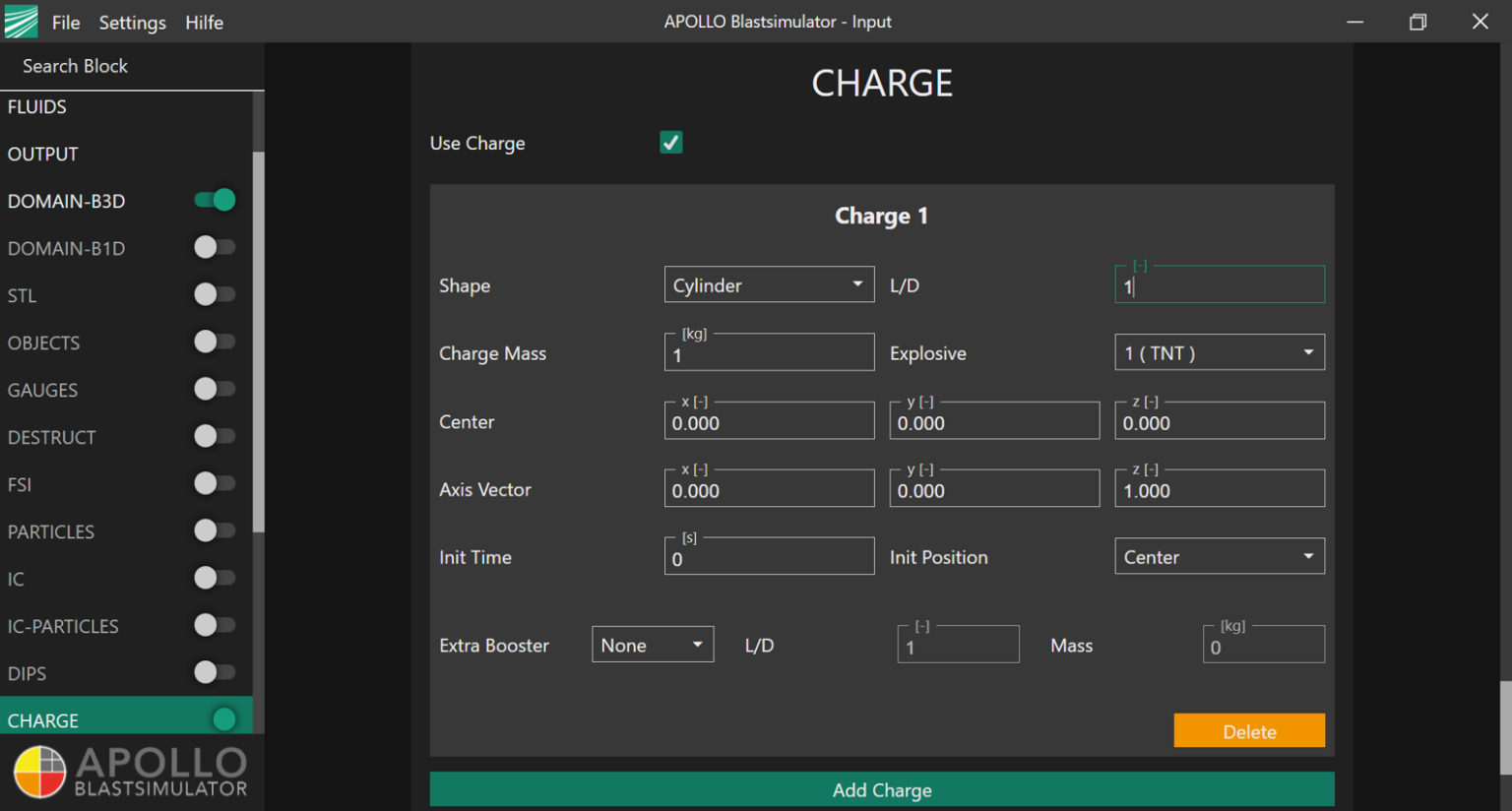Disable the DOMAIN-B3D toggle

(x=215, y=201)
